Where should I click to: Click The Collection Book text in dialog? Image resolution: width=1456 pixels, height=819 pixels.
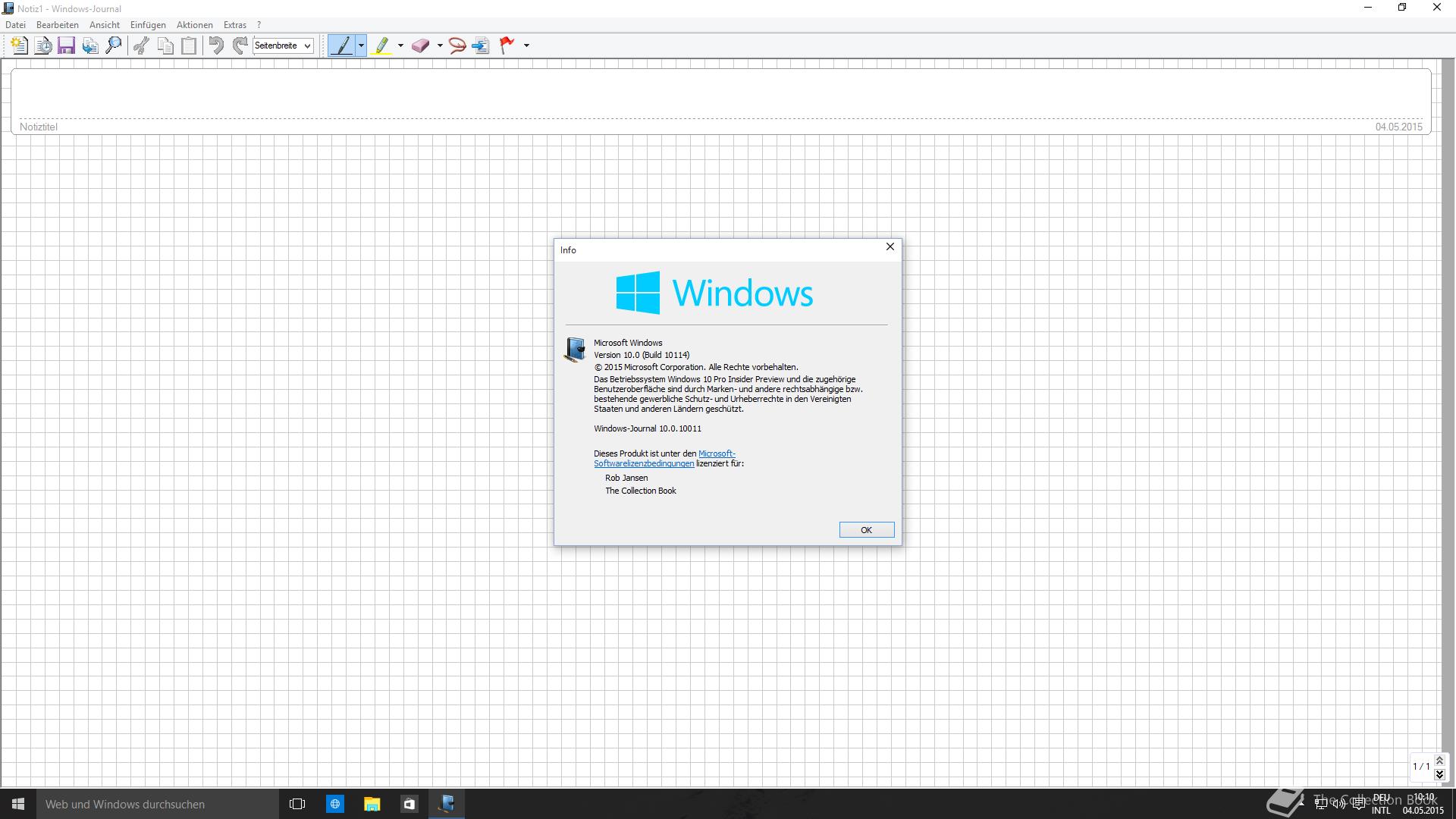pos(641,491)
